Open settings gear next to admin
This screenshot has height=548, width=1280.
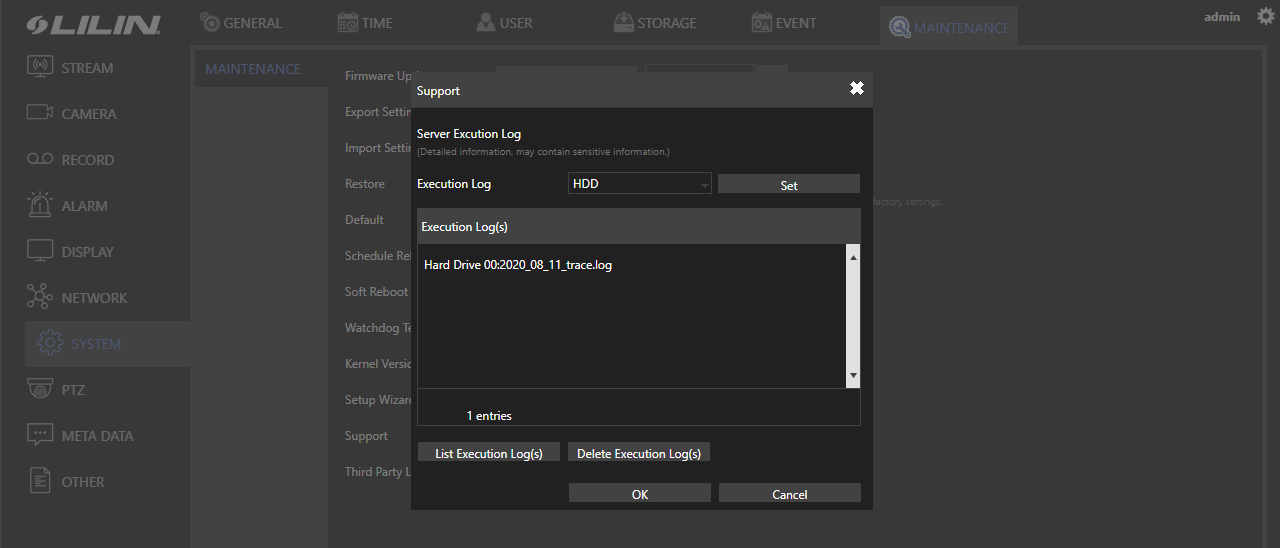1265,17
